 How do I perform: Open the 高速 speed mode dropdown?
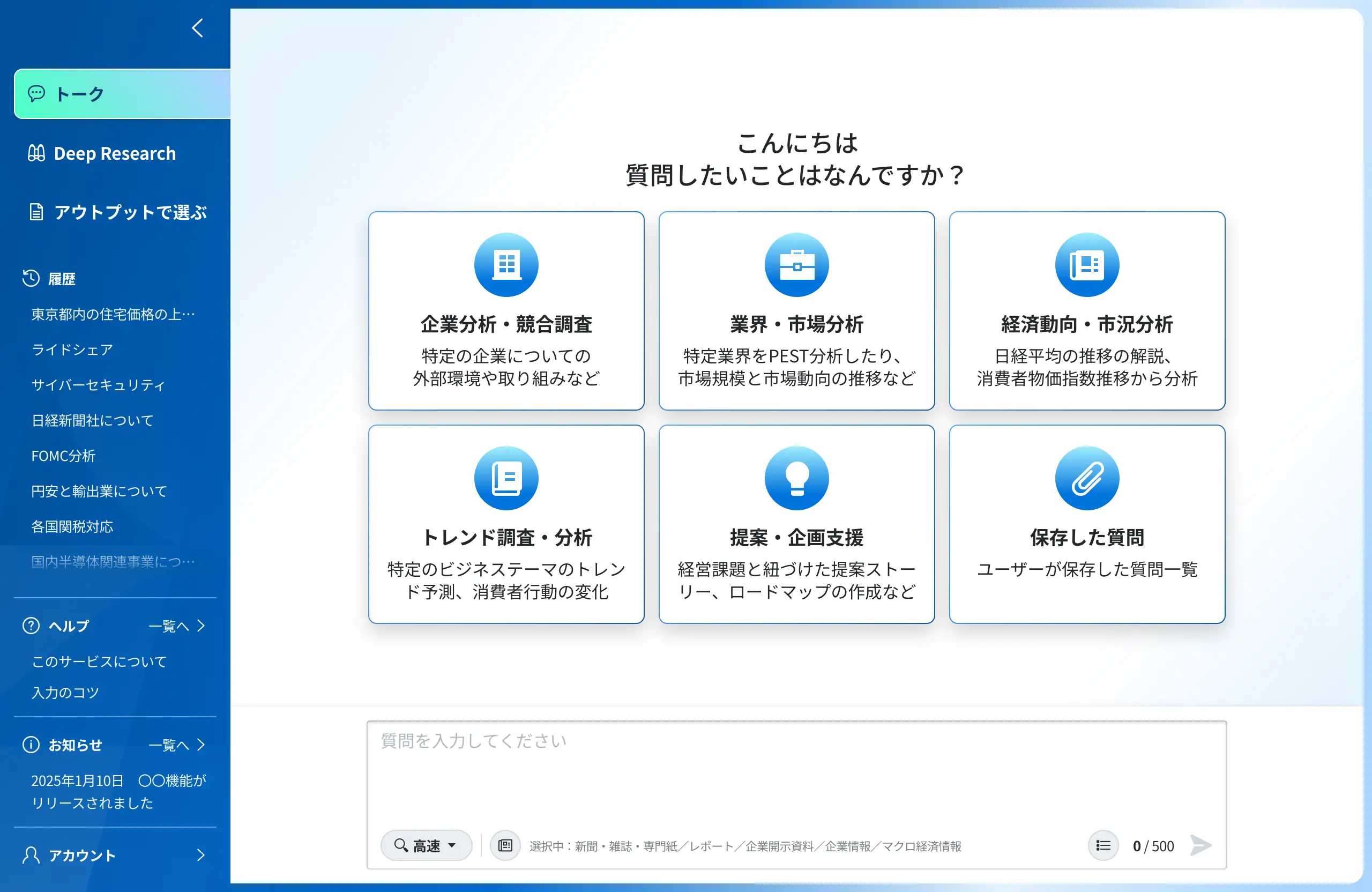point(426,845)
